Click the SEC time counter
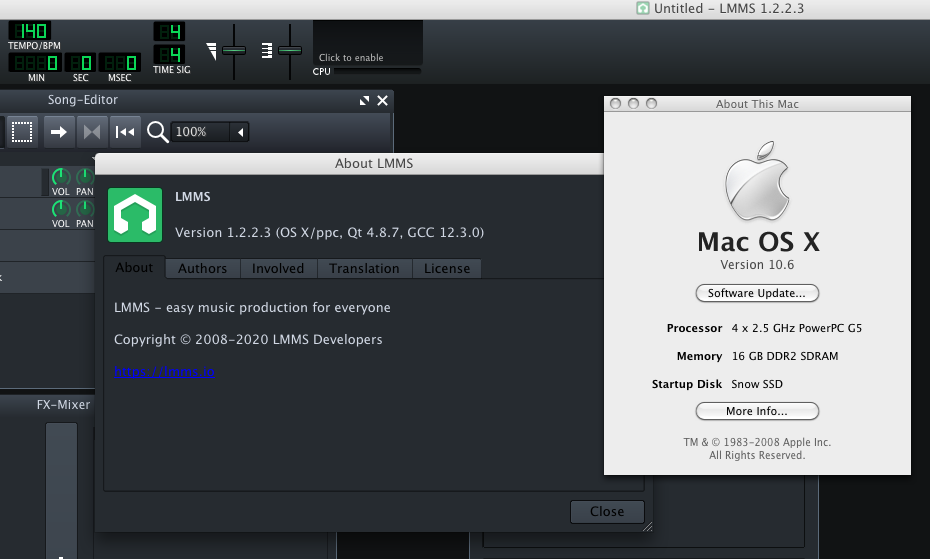Screen dimensions: 930x559 coord(80,62)
